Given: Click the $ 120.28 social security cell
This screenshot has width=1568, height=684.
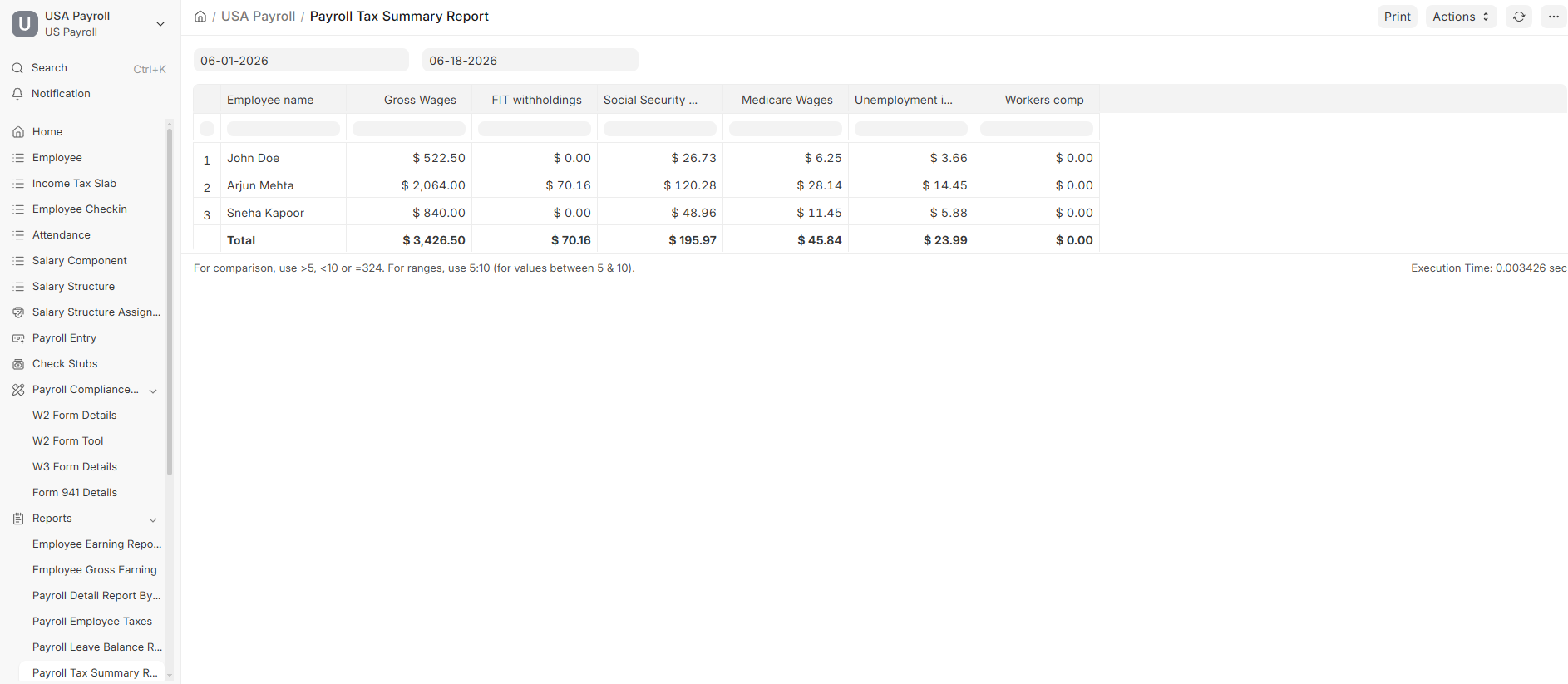Looking at the screenshot, I should [660, 185].
